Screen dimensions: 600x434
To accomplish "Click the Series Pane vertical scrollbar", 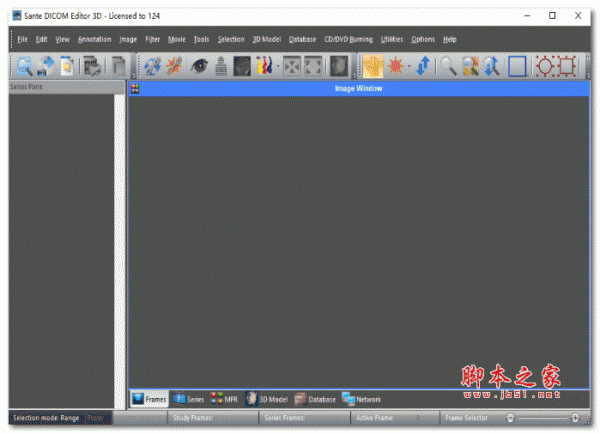I will (x=119, y=251).
